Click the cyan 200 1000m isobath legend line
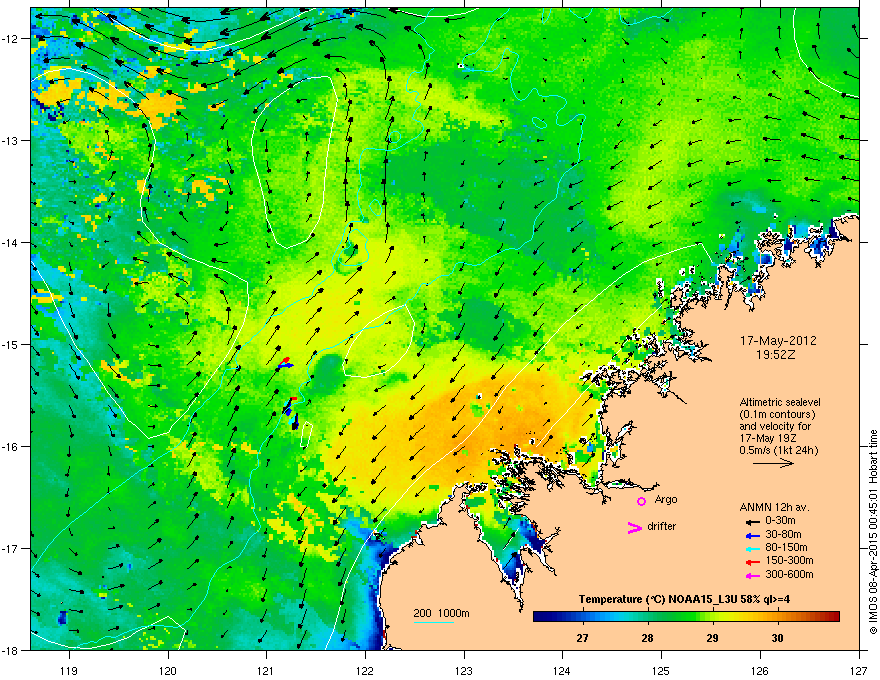The width and height of the screenshot is (880, 680). [x=434, y=622]
